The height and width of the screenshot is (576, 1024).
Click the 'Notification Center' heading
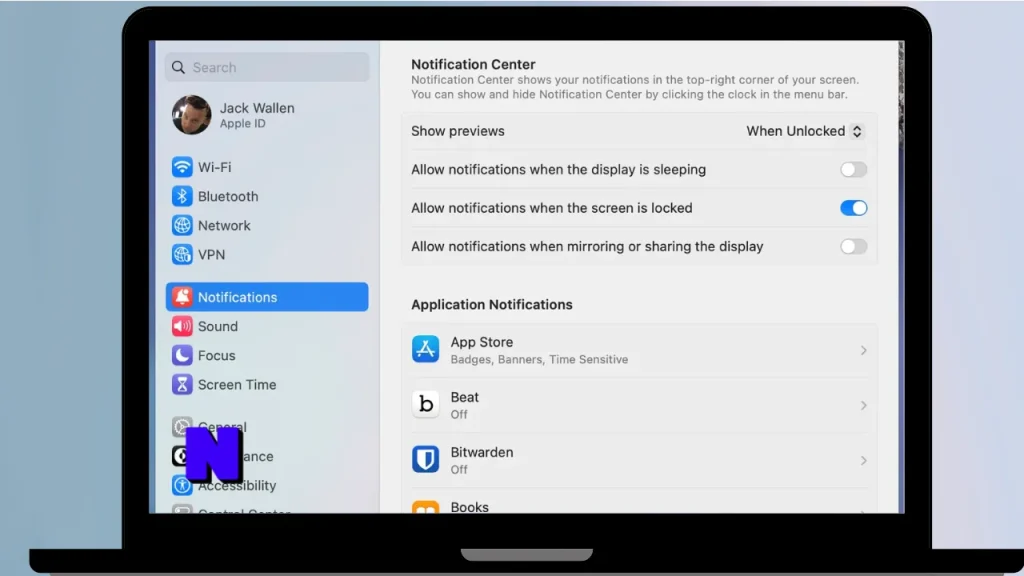(x=473, y=65)
